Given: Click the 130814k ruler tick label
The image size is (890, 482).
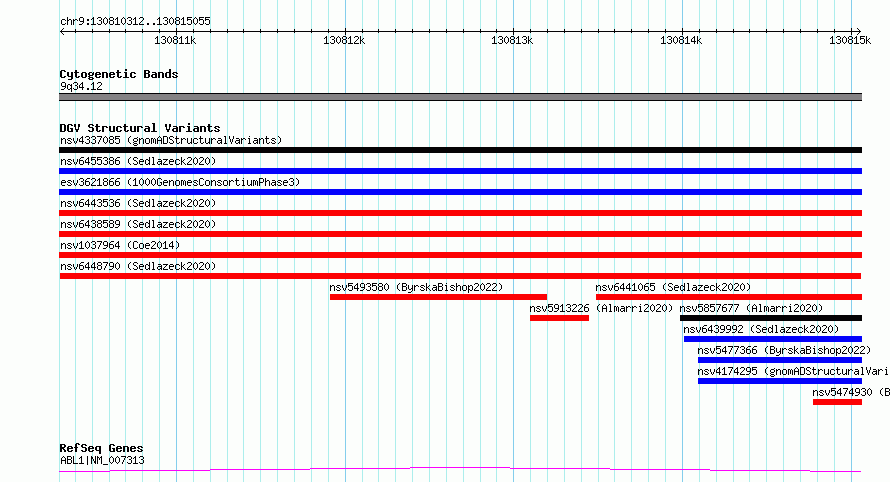Looking at the screenshot, I should [681, 40].
